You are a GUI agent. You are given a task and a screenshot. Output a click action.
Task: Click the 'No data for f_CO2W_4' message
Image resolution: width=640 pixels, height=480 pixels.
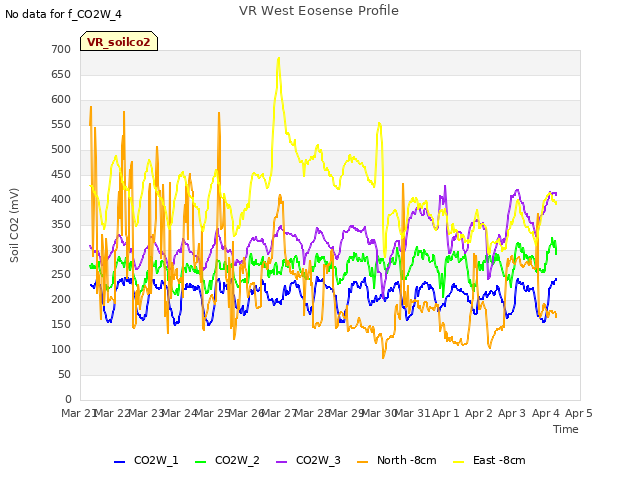point(63,14)
